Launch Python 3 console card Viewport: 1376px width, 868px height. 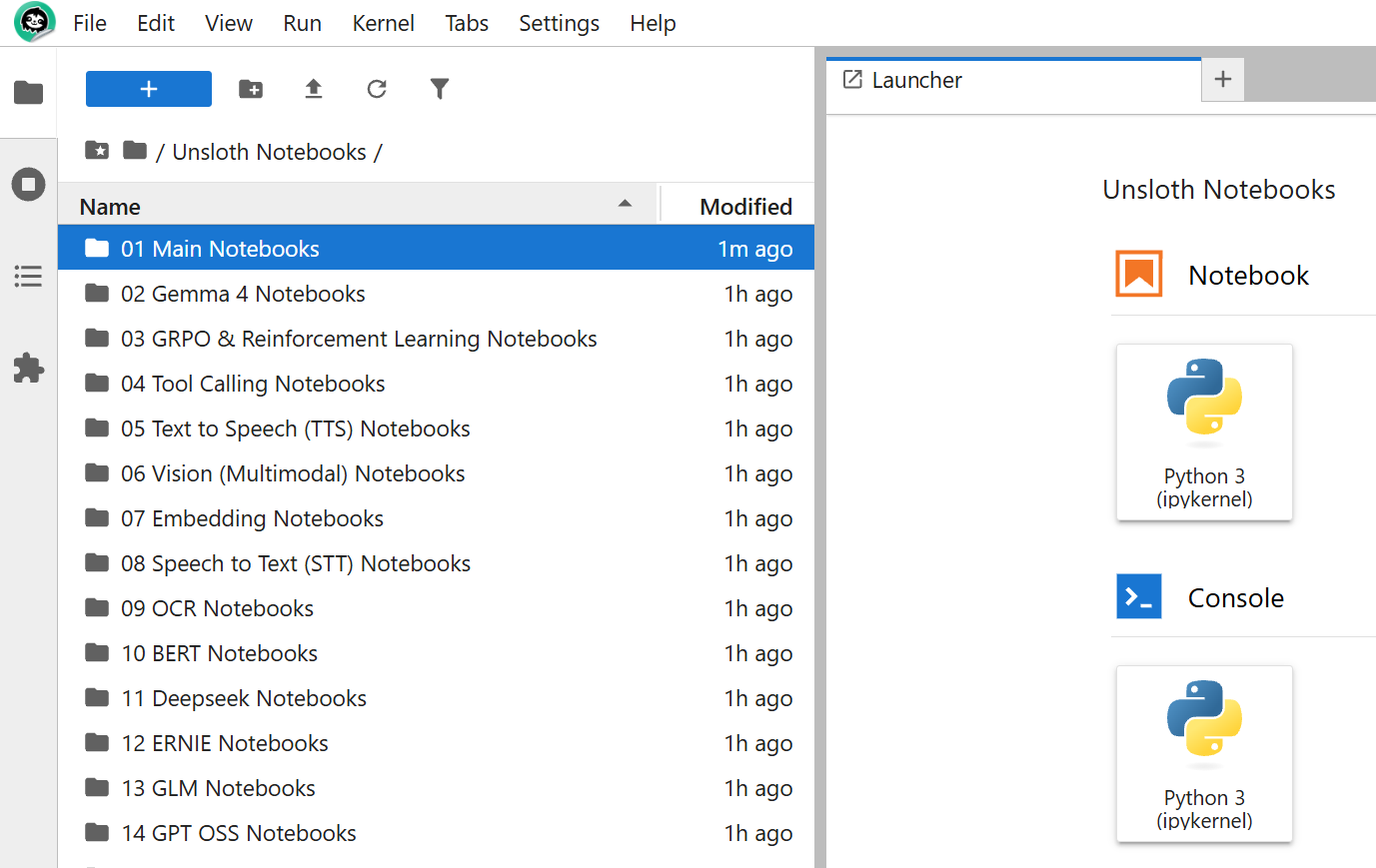pos(1204,754)
